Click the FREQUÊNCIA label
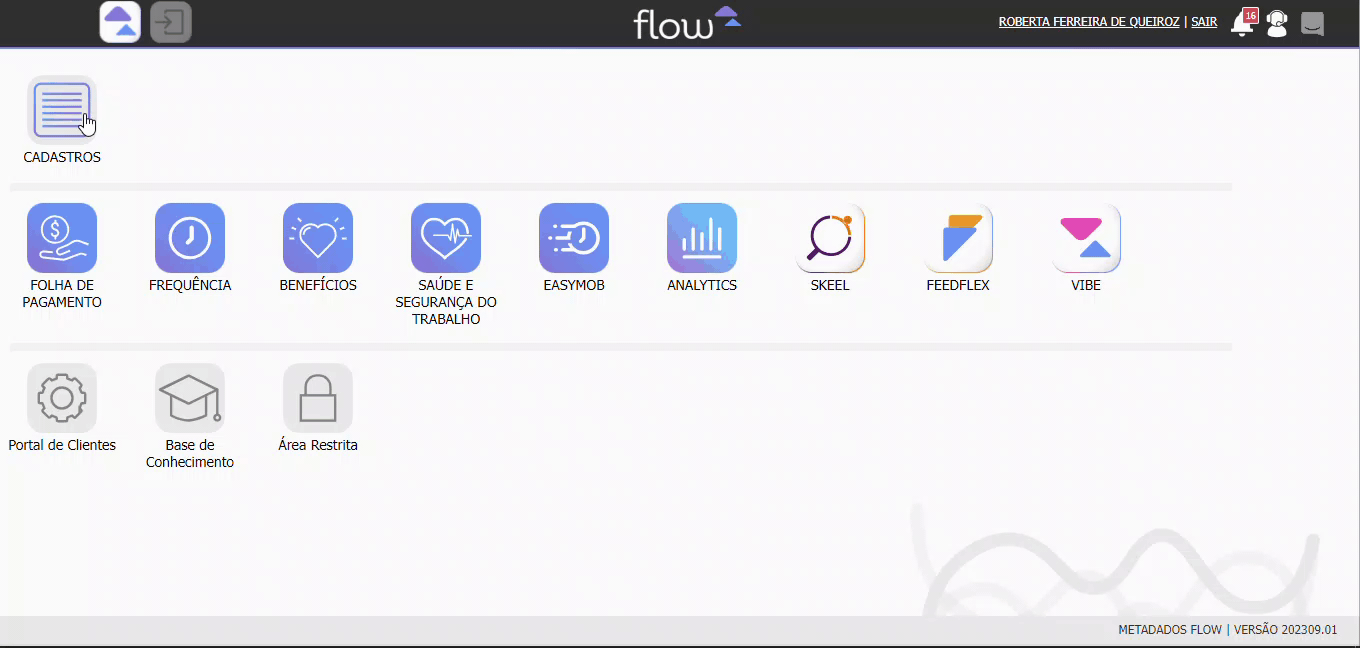 [x=190, y=285]
